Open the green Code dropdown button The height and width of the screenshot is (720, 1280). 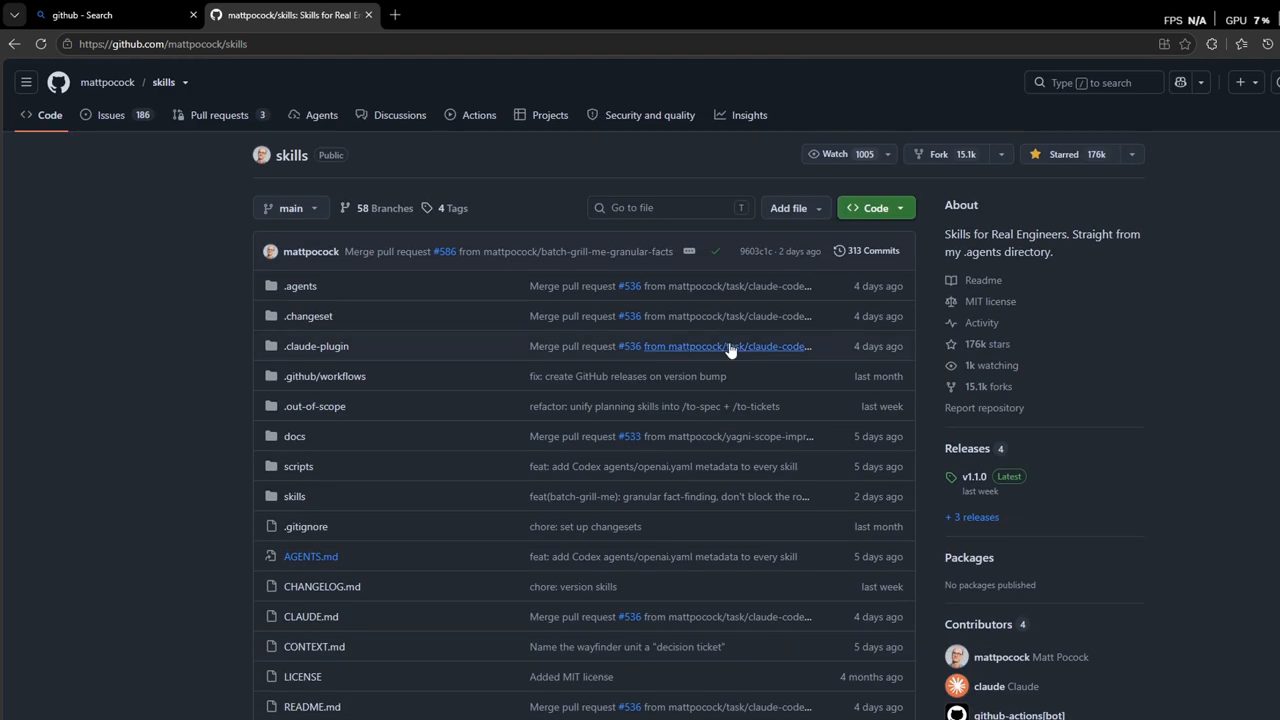tap(876, 208)
